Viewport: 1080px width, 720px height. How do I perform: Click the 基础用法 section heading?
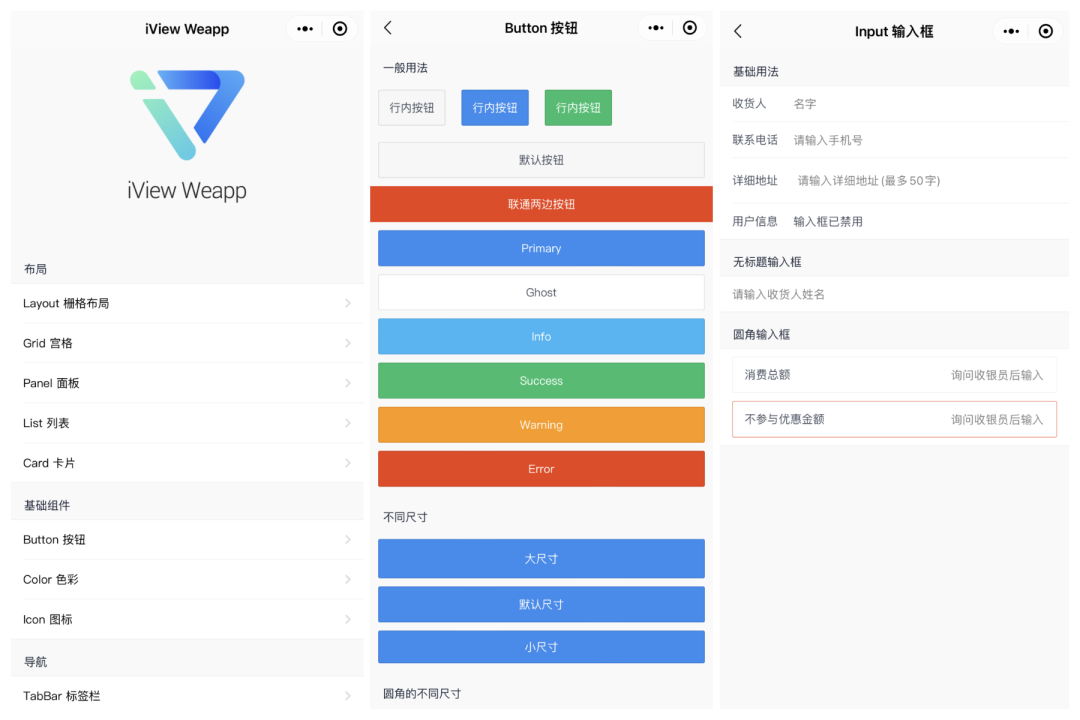(756, 72)
